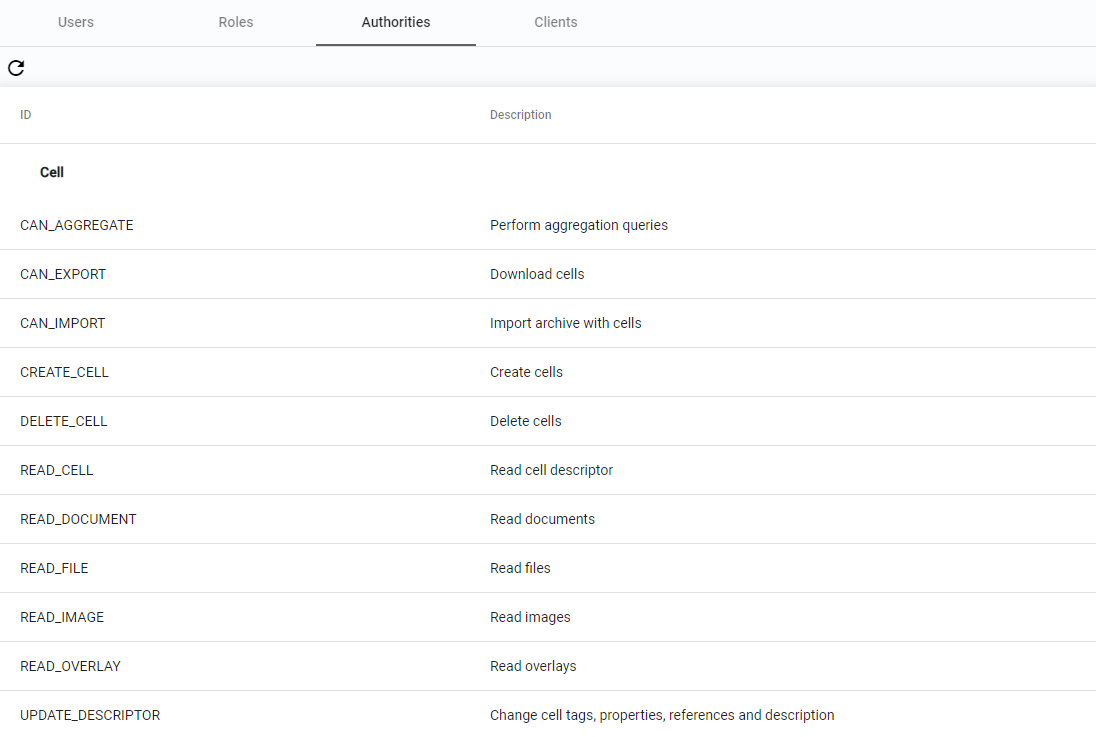The height and width of the screenshot is (737, 1096).
Task: Pick the READ_DOCUMENT row
Action: [x=78, y=519]
